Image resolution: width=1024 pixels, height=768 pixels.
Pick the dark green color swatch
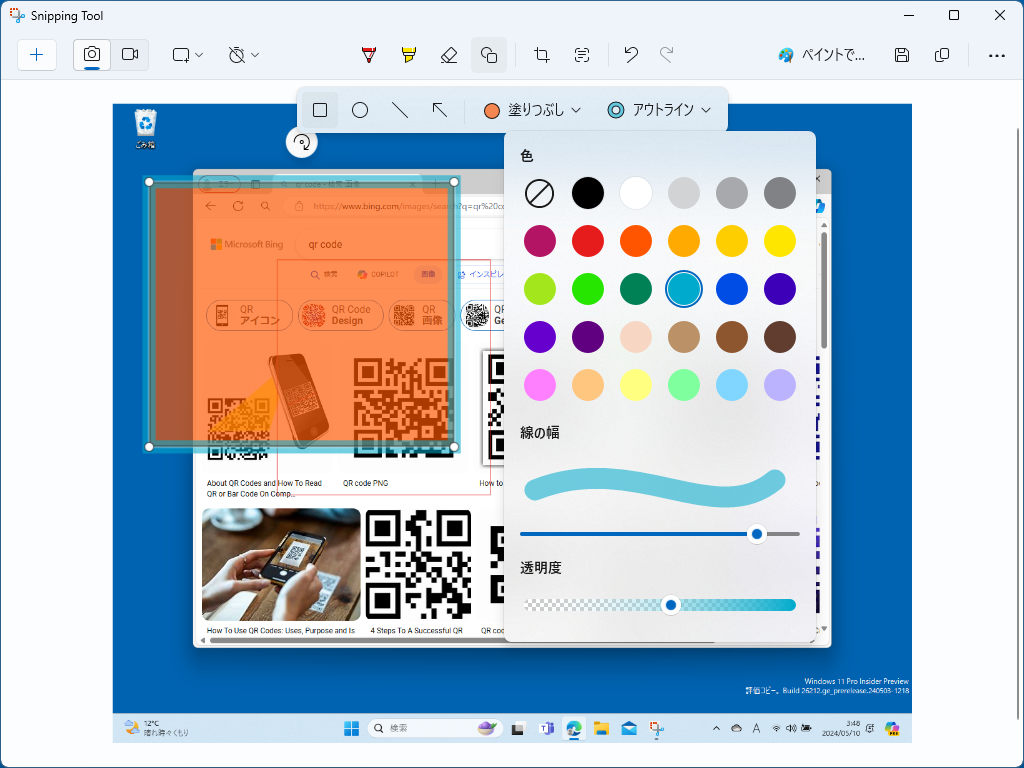point(635,289)
